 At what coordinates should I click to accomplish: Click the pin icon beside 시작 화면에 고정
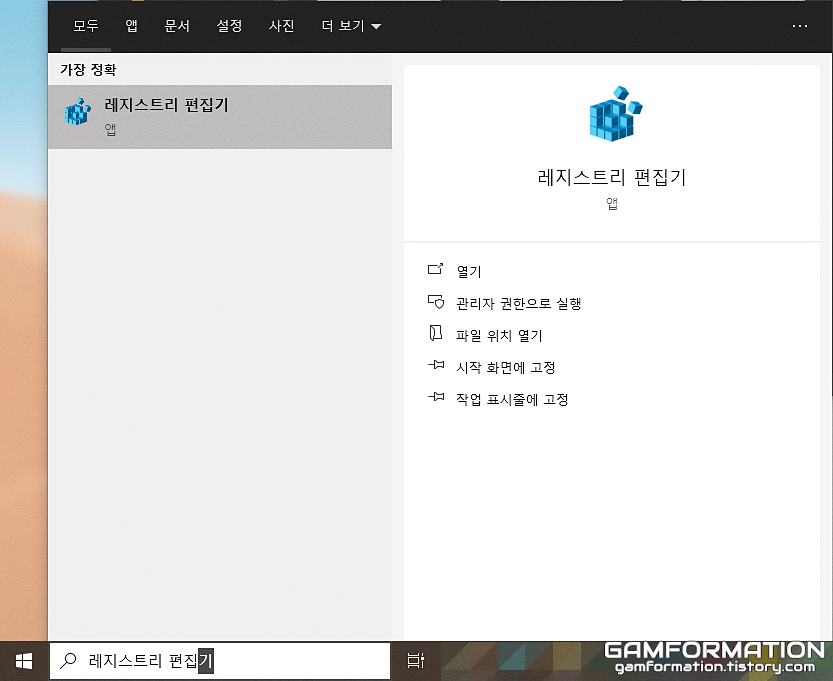(x=436, y=365)
